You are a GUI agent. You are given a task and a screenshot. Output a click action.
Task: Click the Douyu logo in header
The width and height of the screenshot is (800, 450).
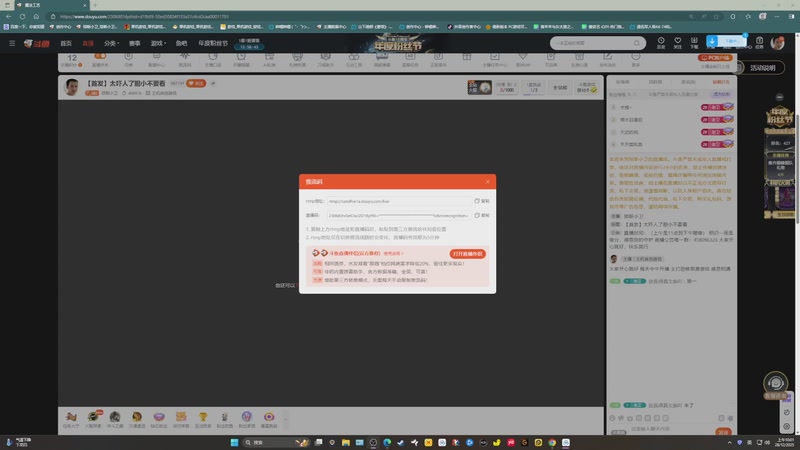[x=37, y=43]
